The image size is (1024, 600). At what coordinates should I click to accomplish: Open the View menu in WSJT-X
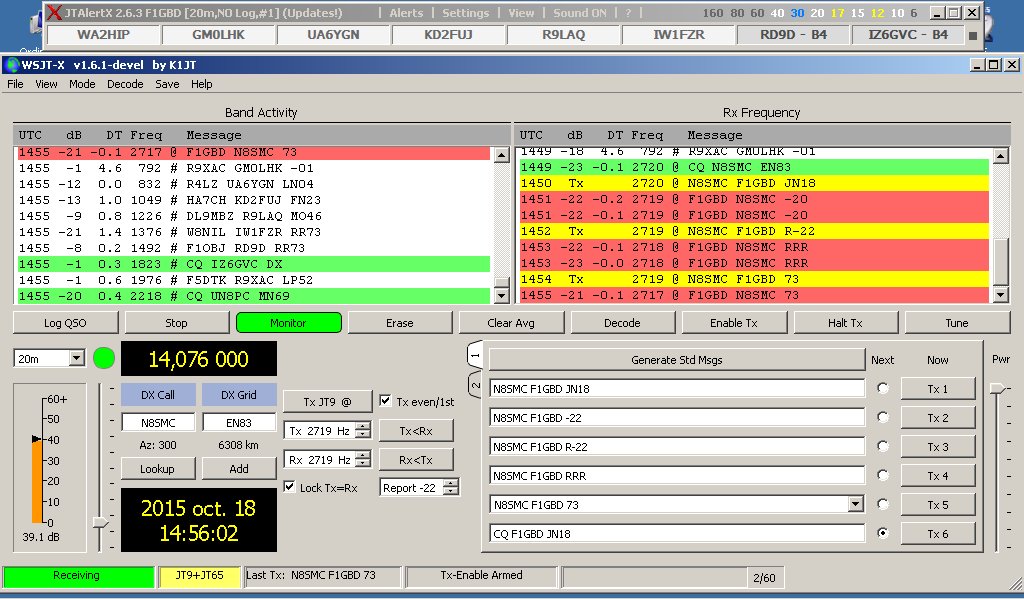(46, 84)
